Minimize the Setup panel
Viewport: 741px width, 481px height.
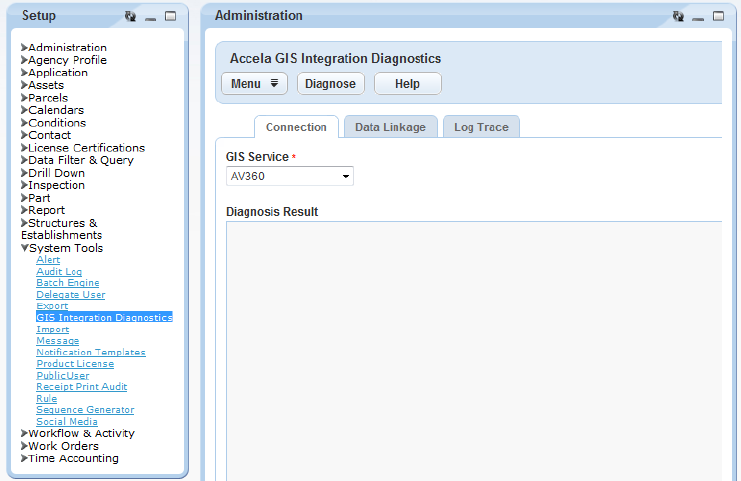151,17
